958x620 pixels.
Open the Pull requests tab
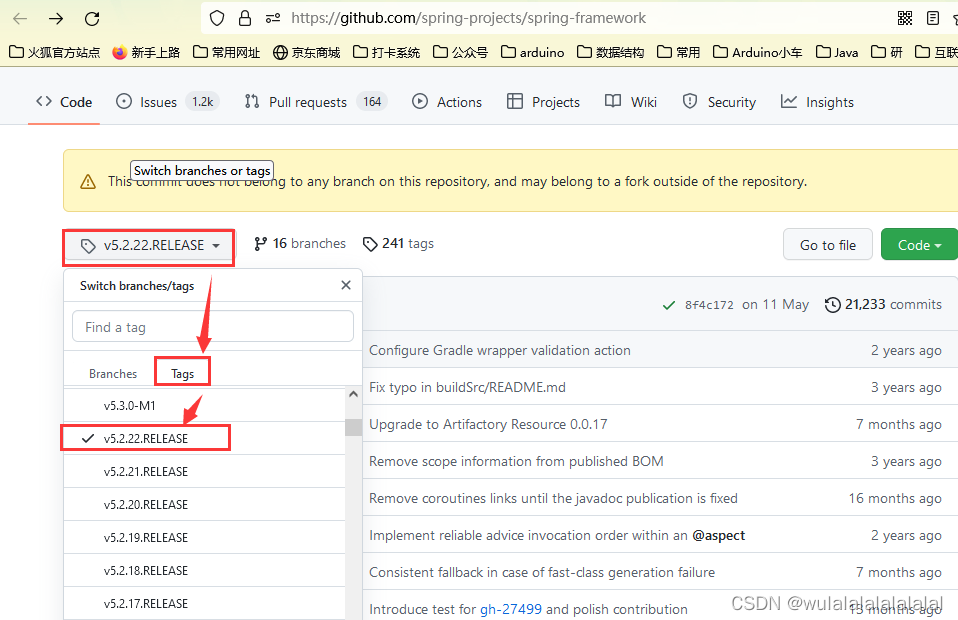[316, 102]
